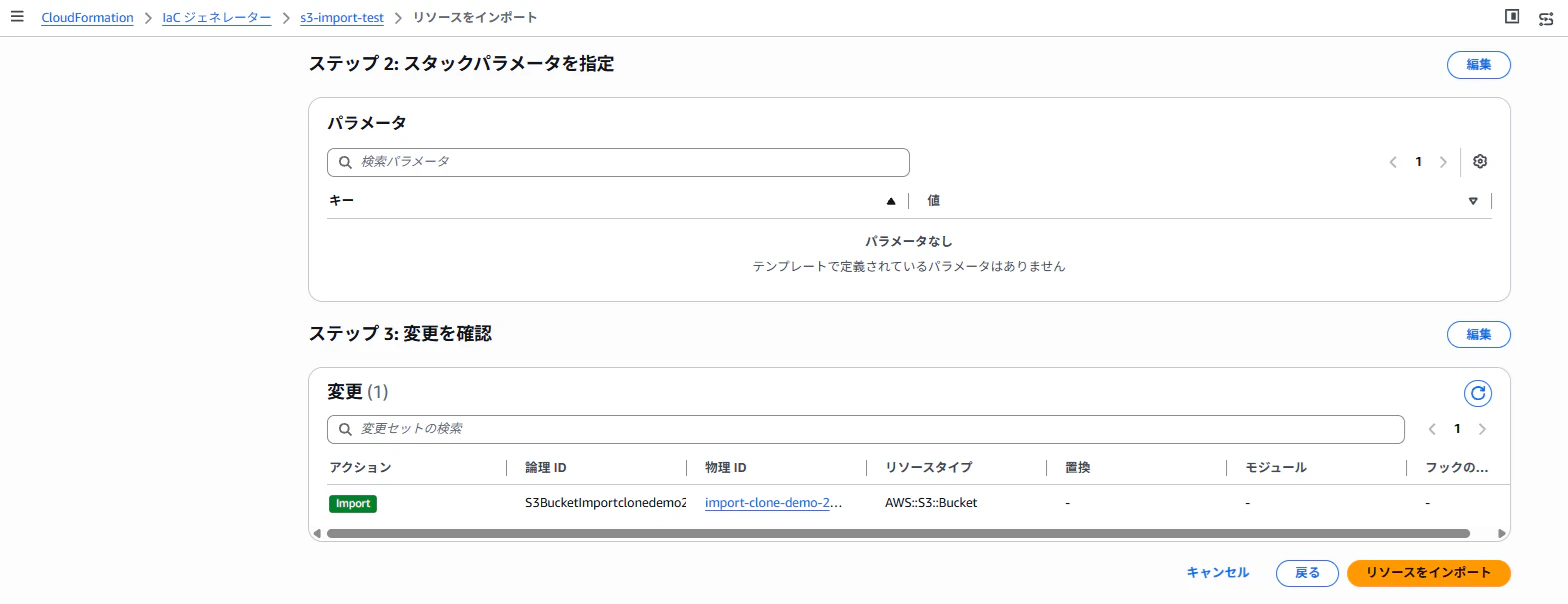Click right arrow of horizontal scrollbar
This screenshot has width=1568, height=604.
[1501, 534]
